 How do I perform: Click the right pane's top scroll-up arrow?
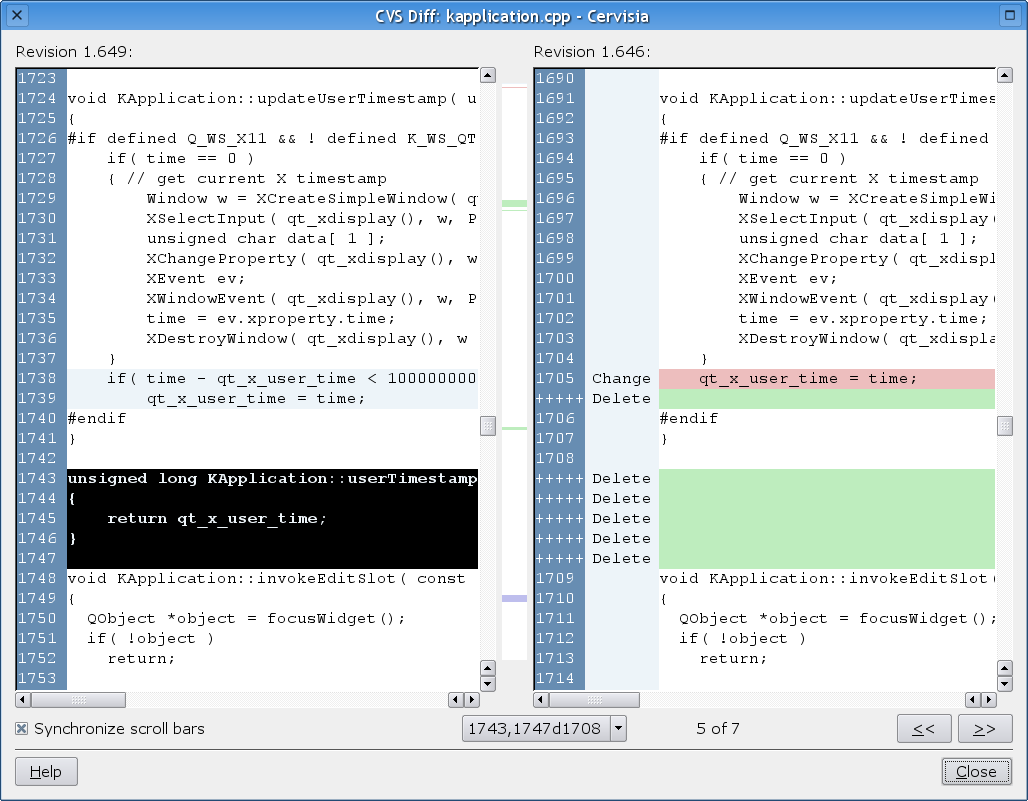click(1005, 75)
